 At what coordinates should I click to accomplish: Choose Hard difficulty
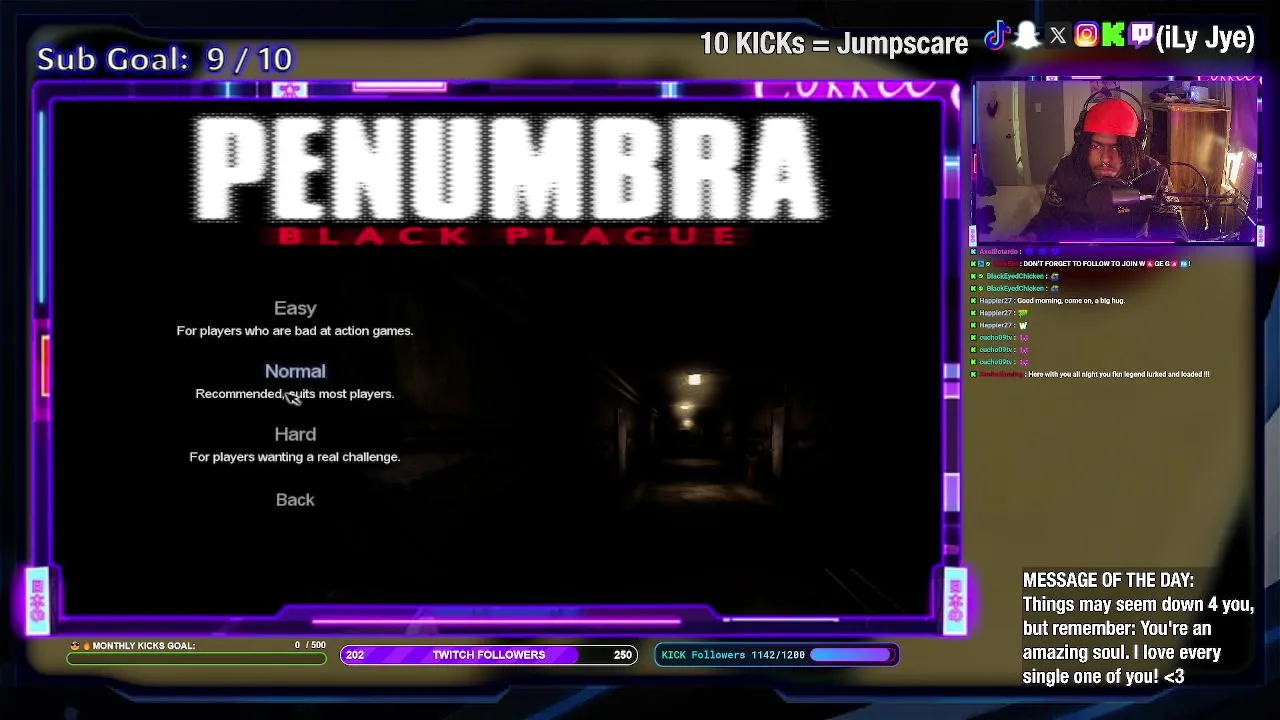[x=295, y=434]
